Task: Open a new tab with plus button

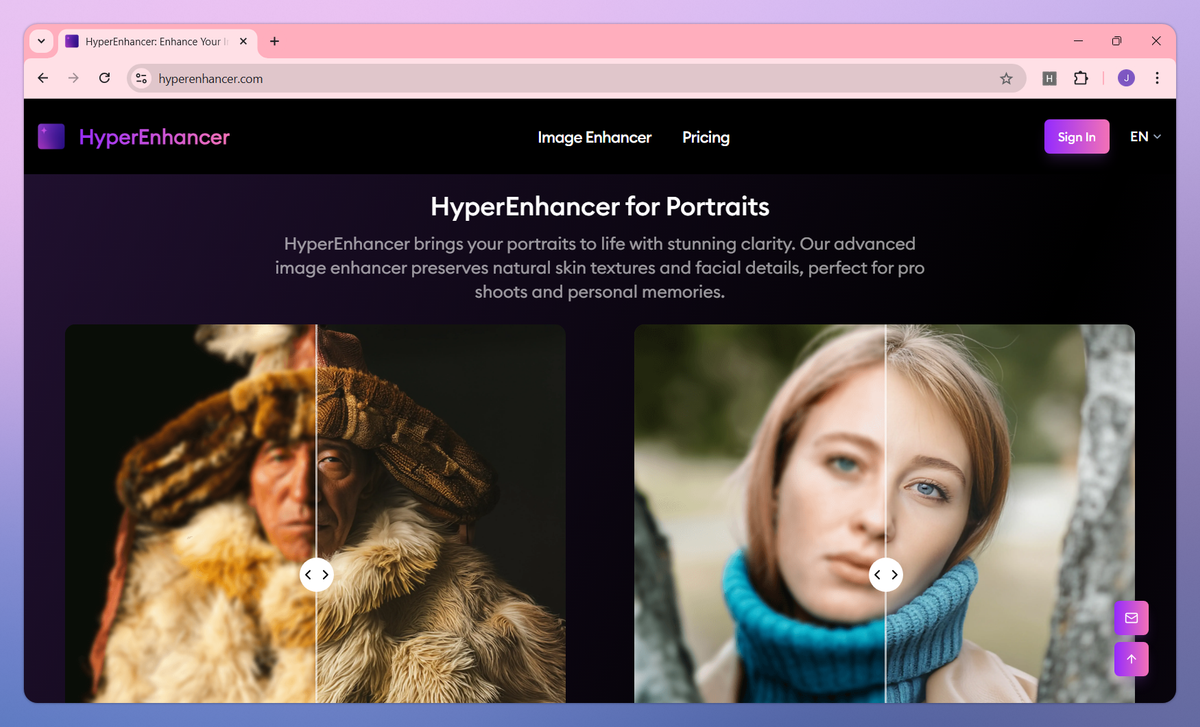Action: (x=274, y=41)
